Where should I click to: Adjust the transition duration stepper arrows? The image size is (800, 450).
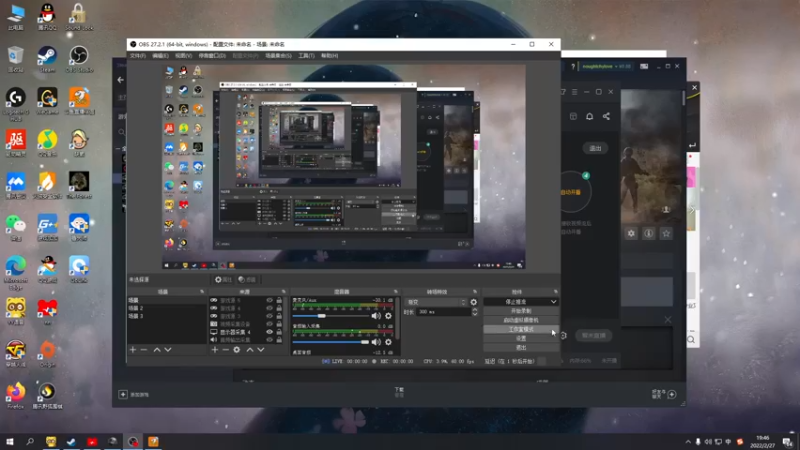(x=474, y=312)
